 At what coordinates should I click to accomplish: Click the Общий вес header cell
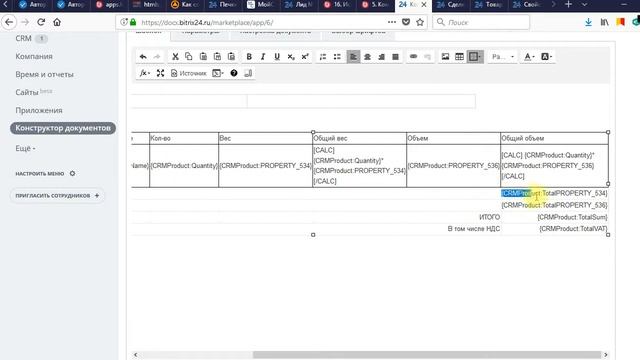359,138
